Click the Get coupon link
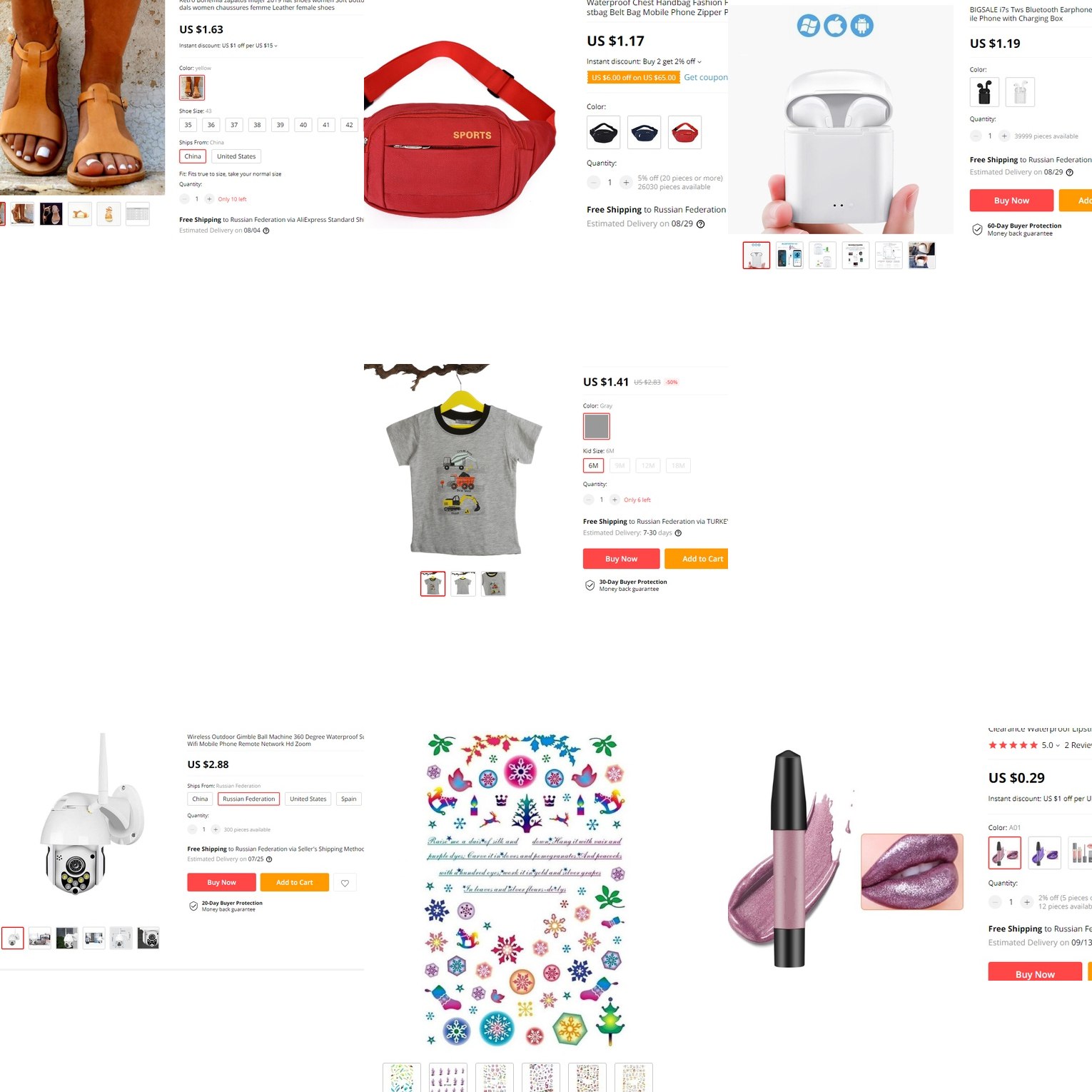Screen dimensions: 1092x1092 (x=706, y=77)
